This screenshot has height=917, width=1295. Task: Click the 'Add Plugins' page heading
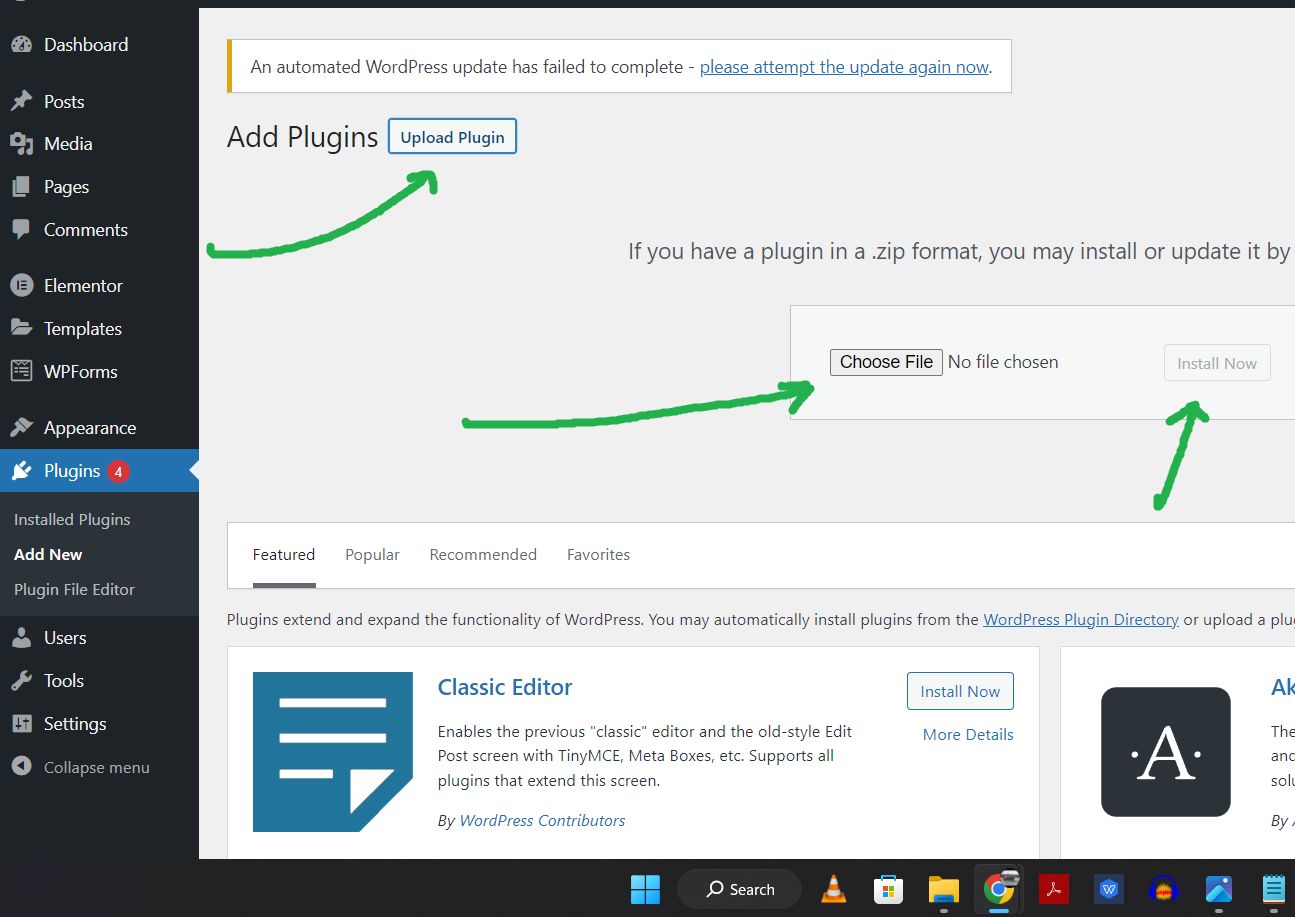[x=303, y=137]
